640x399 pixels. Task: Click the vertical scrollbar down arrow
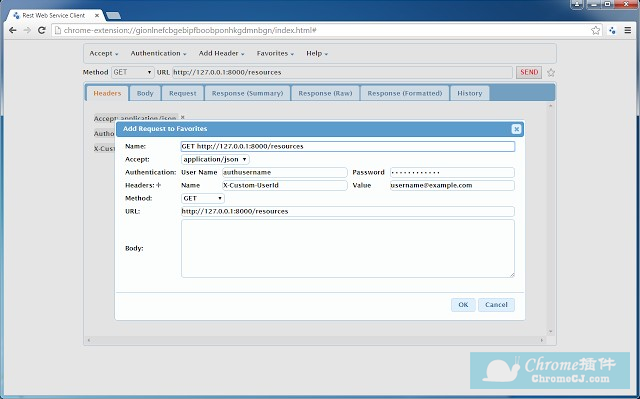pyautogui.click(x=551, y=332)
